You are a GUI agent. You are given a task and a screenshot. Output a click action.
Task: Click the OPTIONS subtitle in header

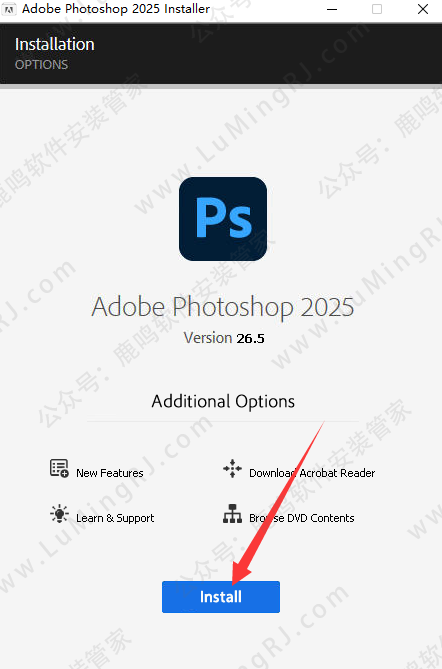pos(41,65)
